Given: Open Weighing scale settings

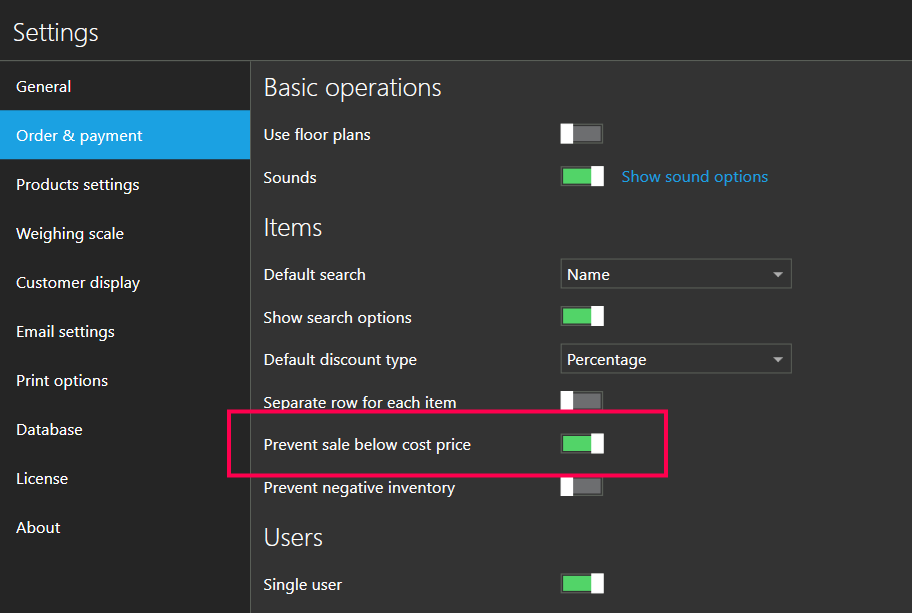Looking at the screenshot, I should point(70,234).
